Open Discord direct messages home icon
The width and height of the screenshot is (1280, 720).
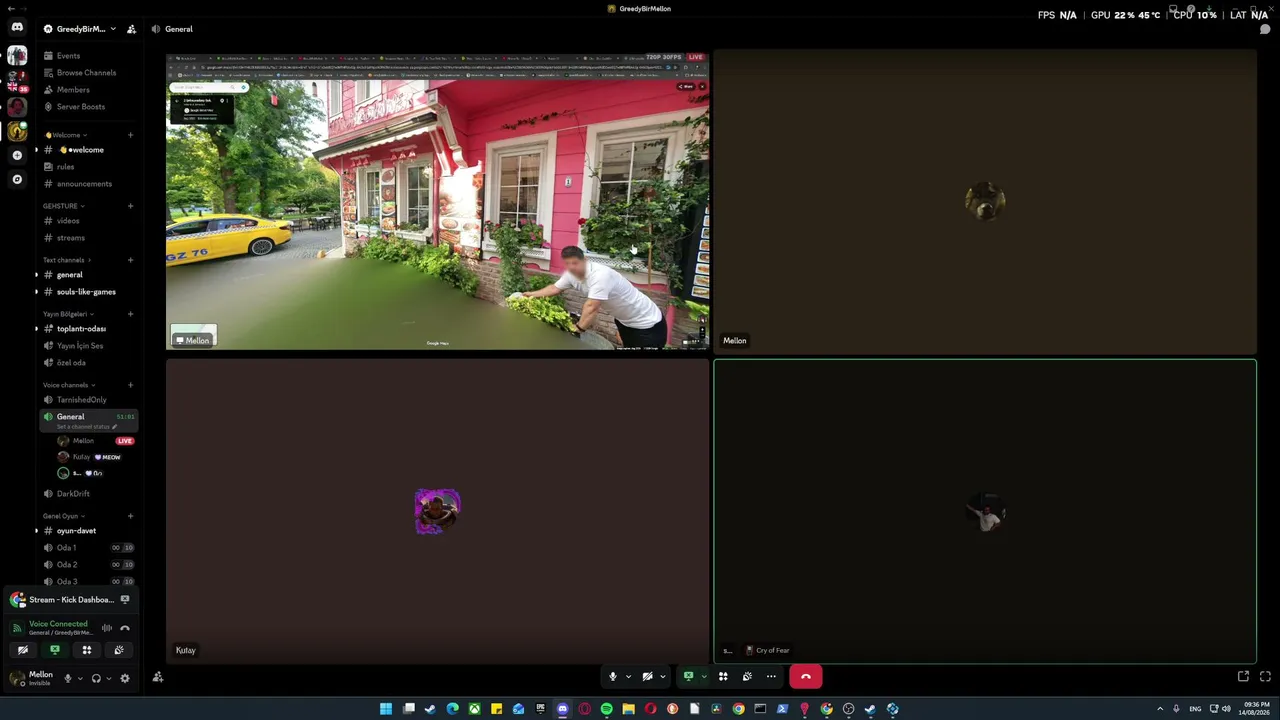tap(17, 27)
